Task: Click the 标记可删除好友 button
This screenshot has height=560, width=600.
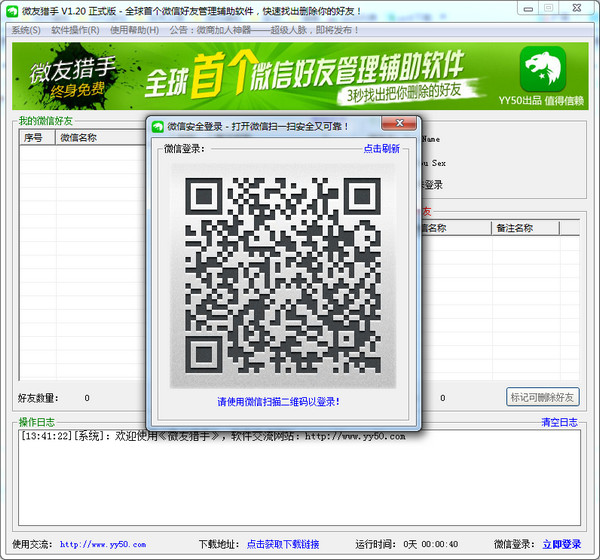Action: click(543, 397)
